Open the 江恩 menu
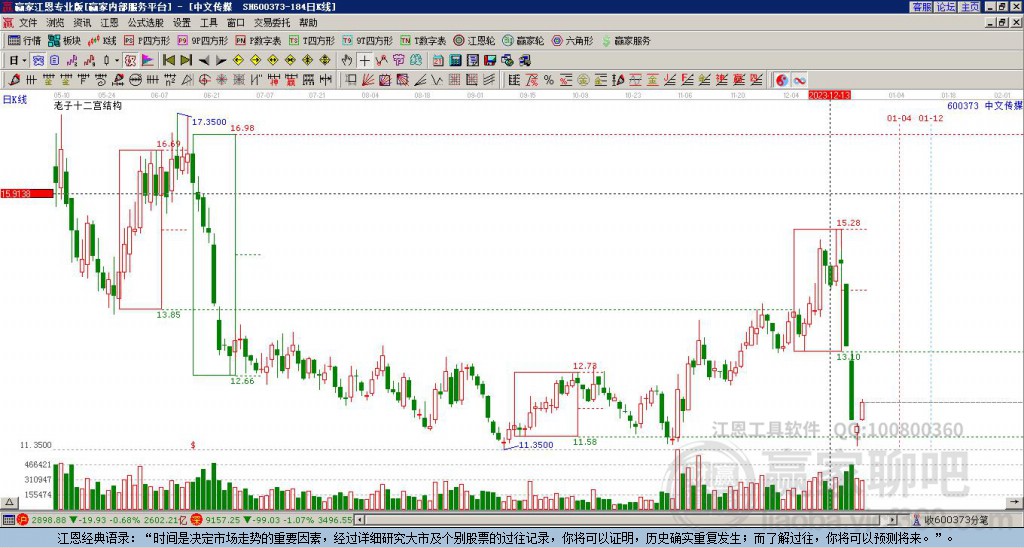 (109, 23)
